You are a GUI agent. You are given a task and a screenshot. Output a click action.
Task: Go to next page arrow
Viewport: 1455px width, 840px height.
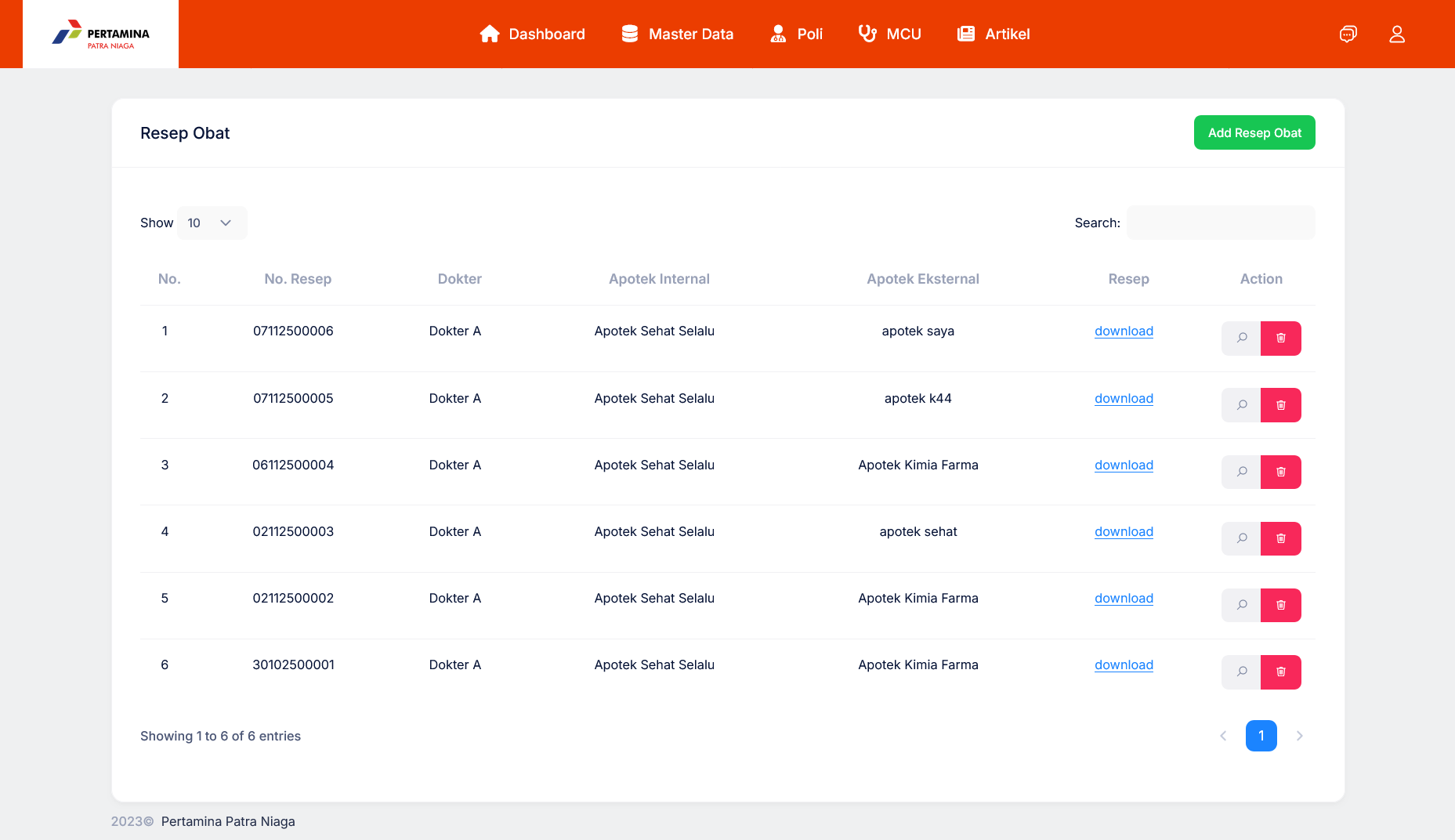pos(1299,736)
